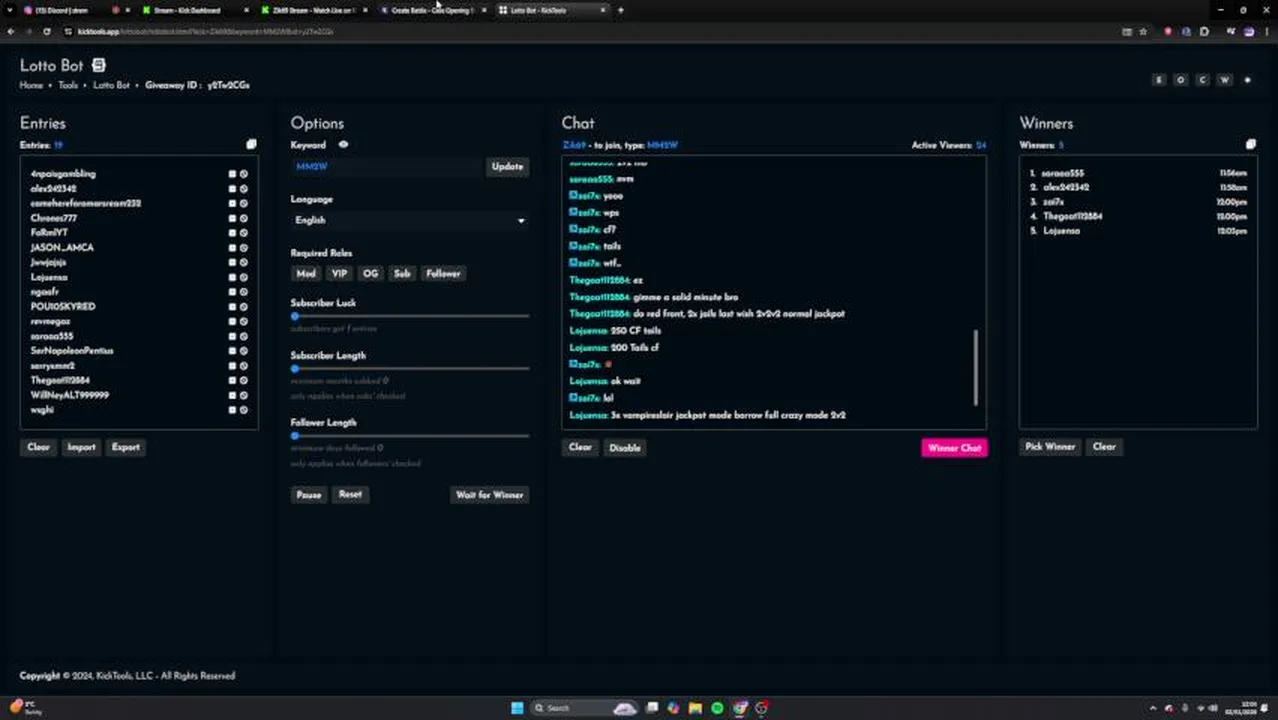This screenshot has width=1278, height=720.
Task: Toggle keyword visibility eye icon
Action: click(343, 145)
